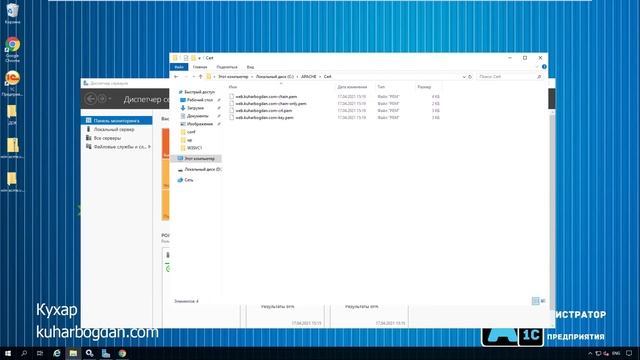This screenshot has width=640, height=360.
Task: Open the address bar history dropdown
Action: 464,77
